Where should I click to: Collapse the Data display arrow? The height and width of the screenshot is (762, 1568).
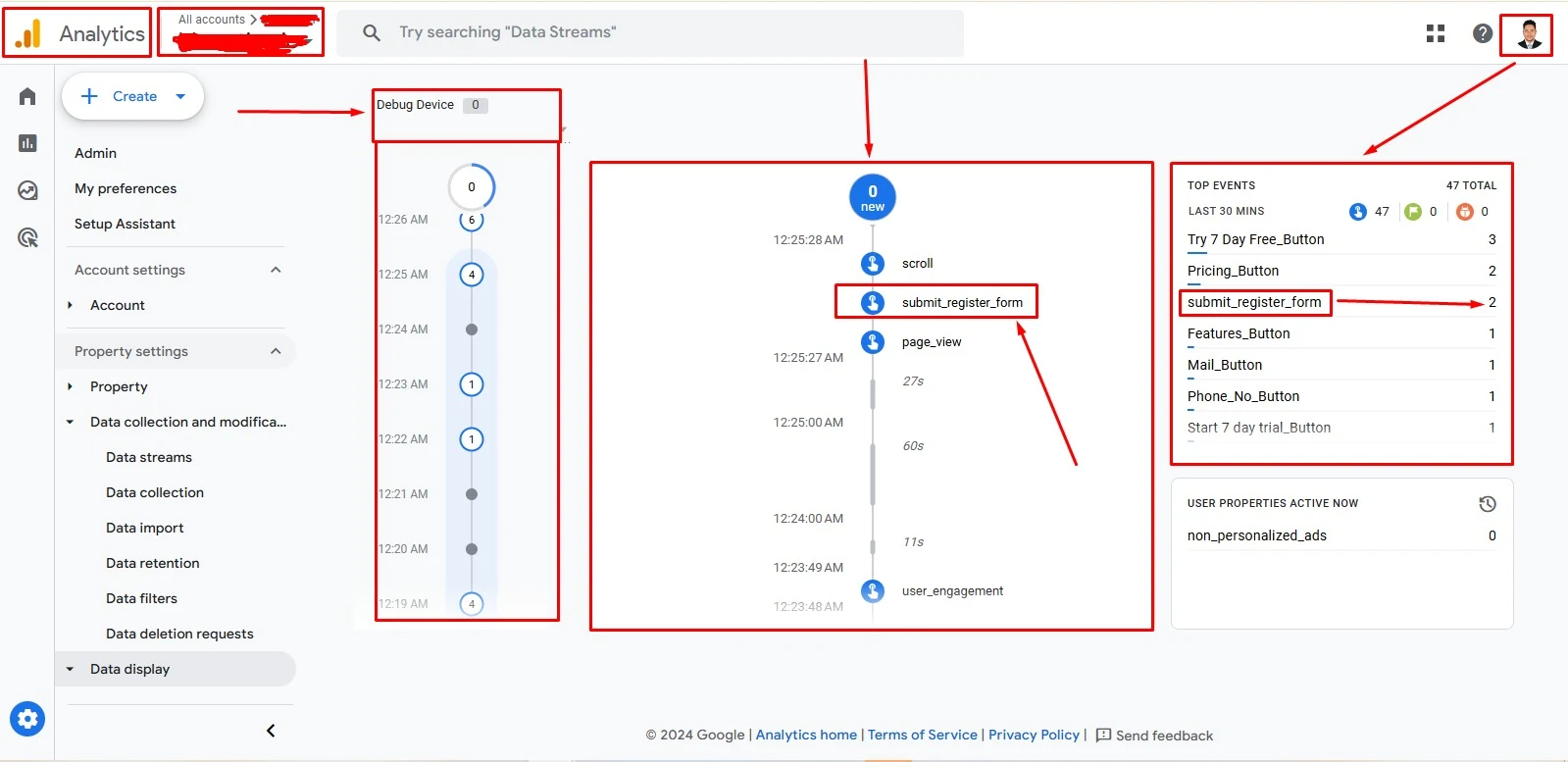pyautogui.click(x=70, y=669)
